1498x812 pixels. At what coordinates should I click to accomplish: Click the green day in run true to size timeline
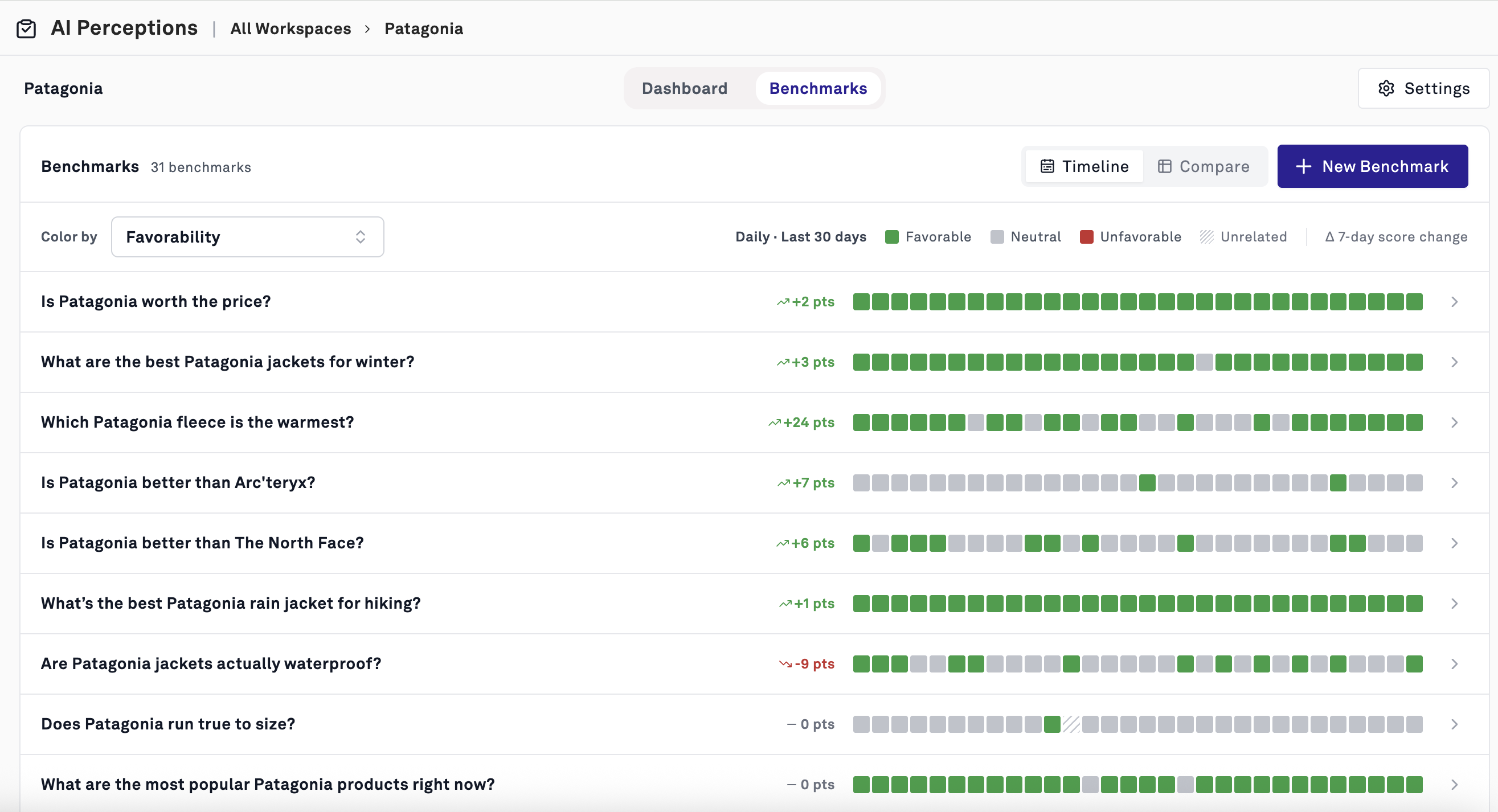point(1052,725)
